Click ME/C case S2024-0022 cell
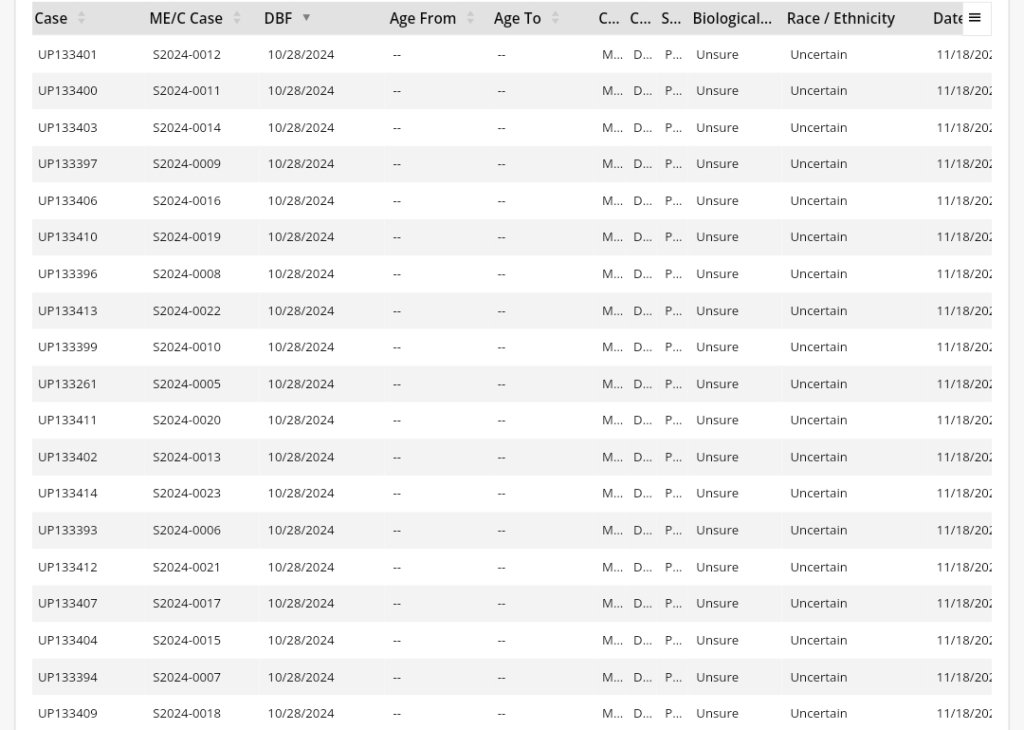This screenshot has height=730, width=1024. click(x=187, y=311)
